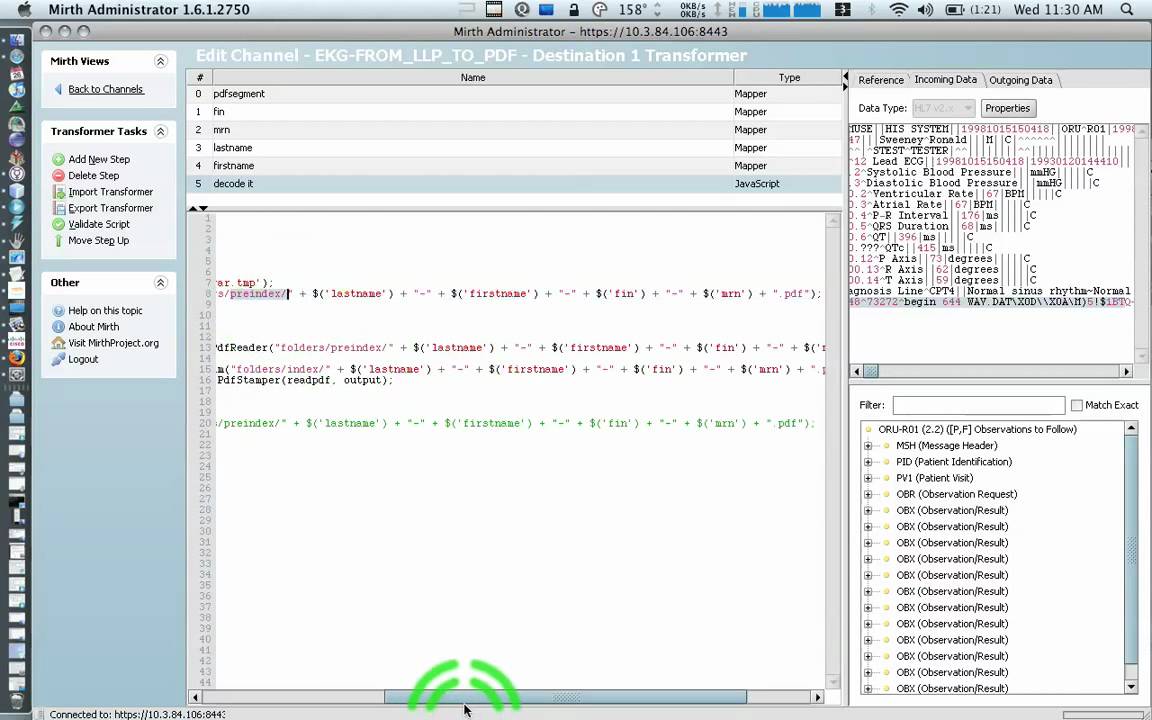The width and height of the screenshot is (1152, 720).
Task: Click incoming data horizontal scroll-right arrow
Action: tap(1126, 371)
